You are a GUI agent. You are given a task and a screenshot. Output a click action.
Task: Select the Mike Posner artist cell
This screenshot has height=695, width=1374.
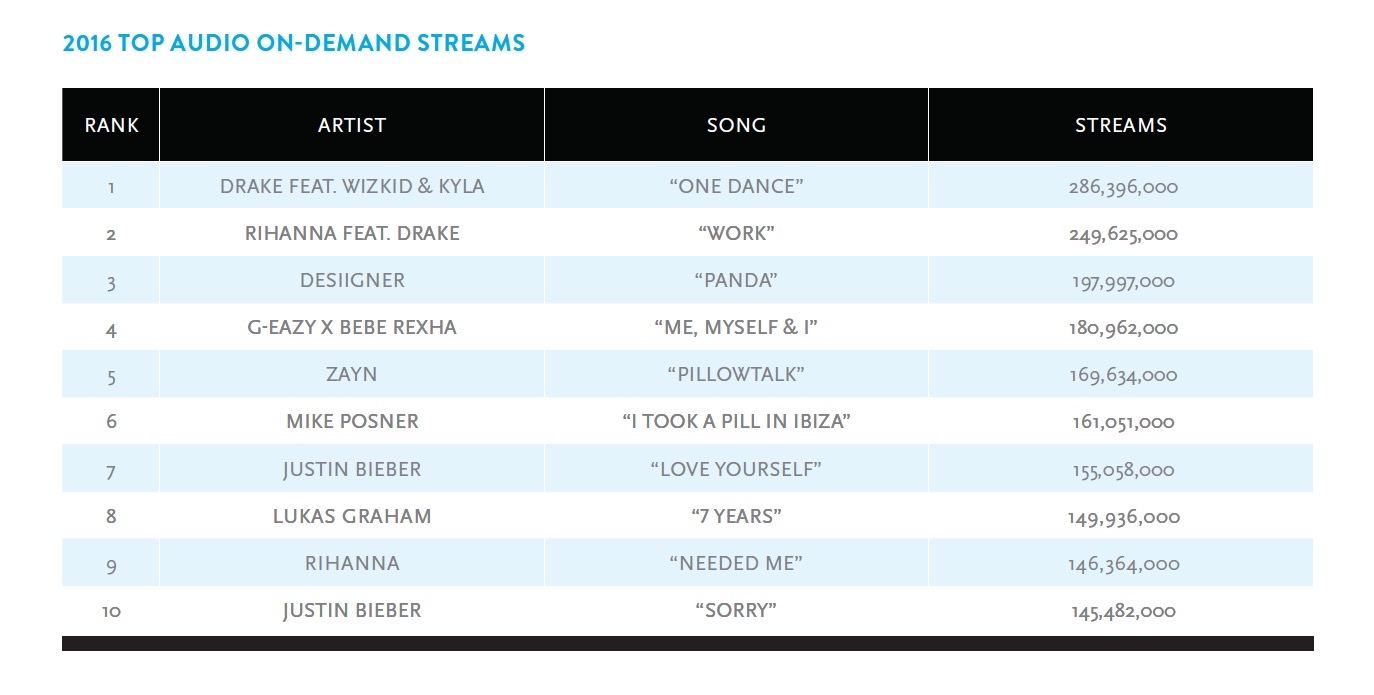coord(352,421)
